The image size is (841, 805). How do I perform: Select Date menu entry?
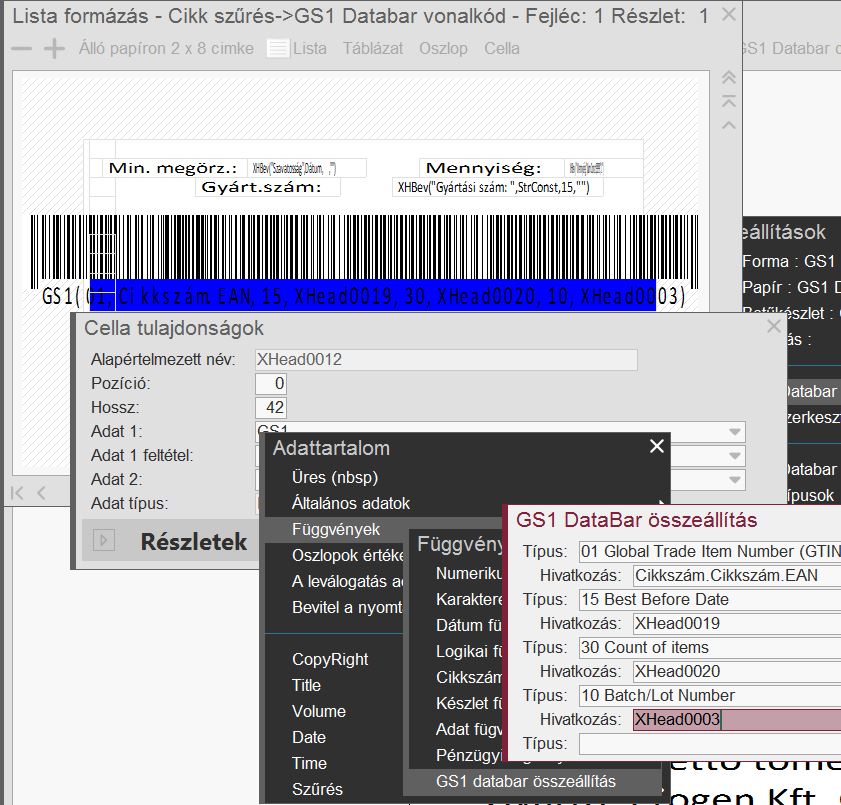[x=308, y=737]
